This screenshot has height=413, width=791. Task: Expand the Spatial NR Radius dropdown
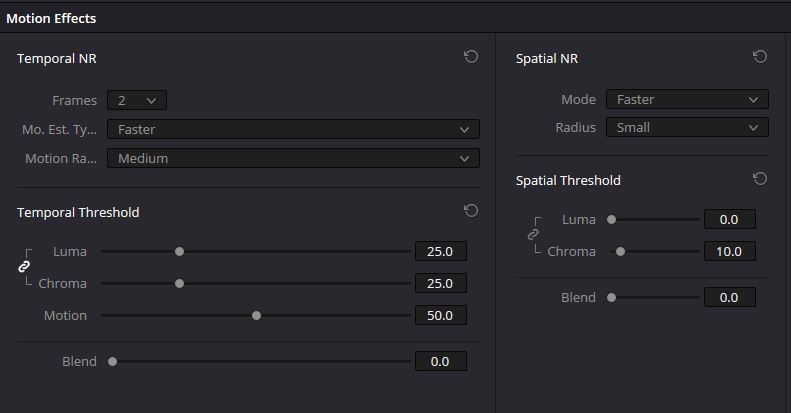[x=687, y=127]
